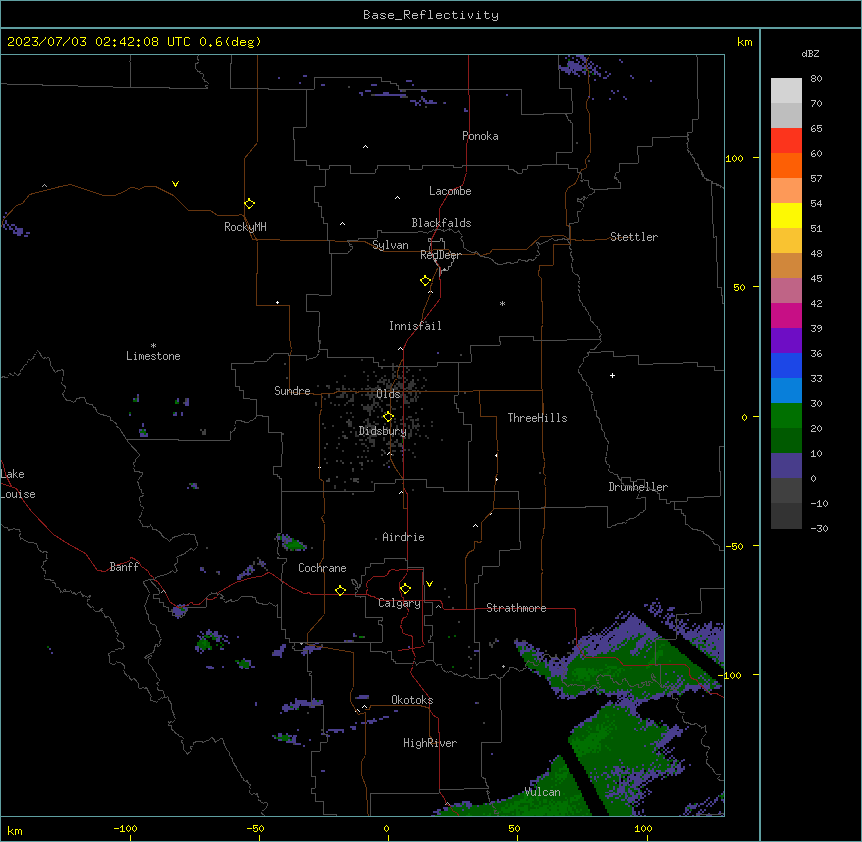Click the Innisfail town label
862x842 pixels.
(x=415, y=326)
